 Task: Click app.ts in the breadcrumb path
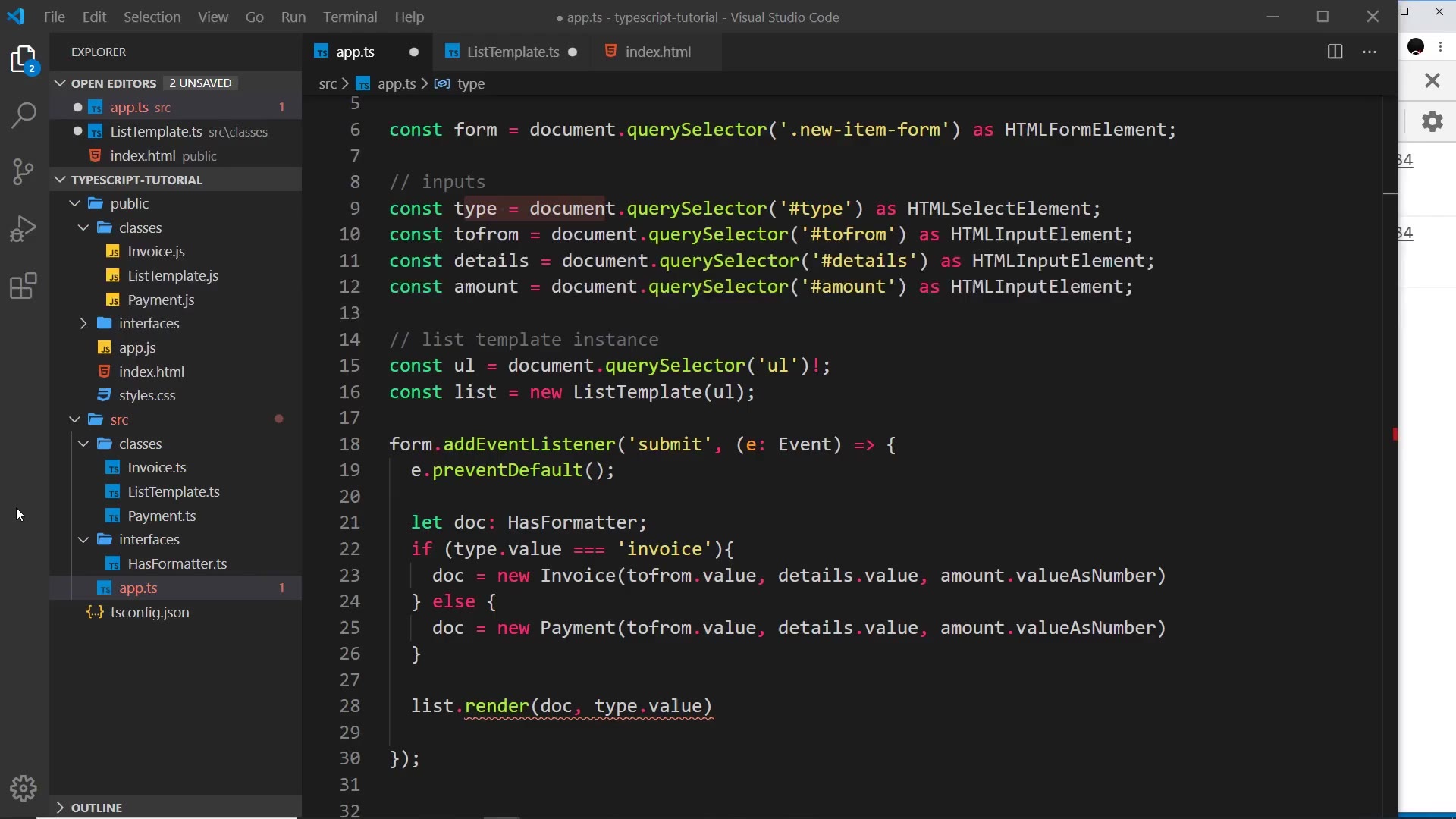(x=397, y=84)
